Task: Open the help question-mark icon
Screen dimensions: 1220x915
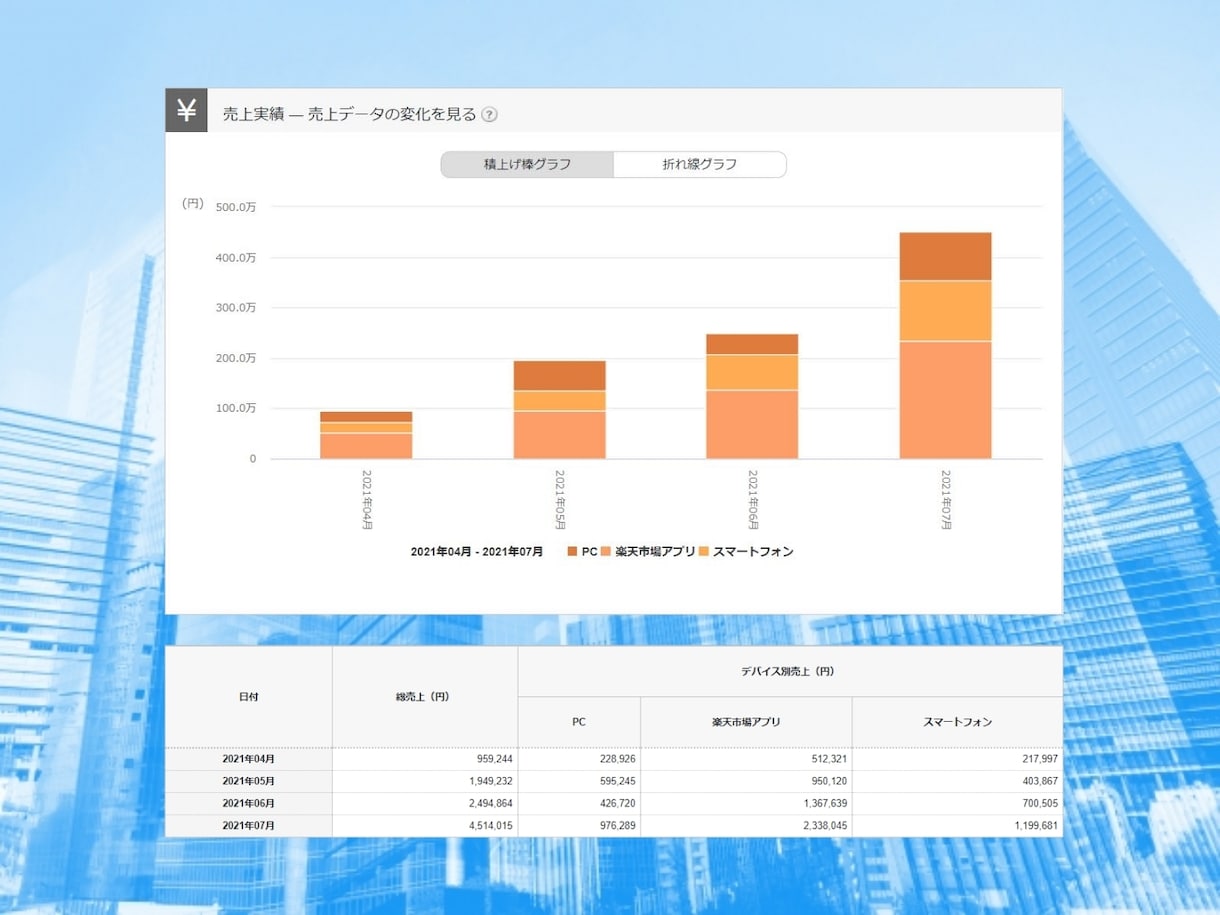Action: pyautogui.click(x=489, y=114)
